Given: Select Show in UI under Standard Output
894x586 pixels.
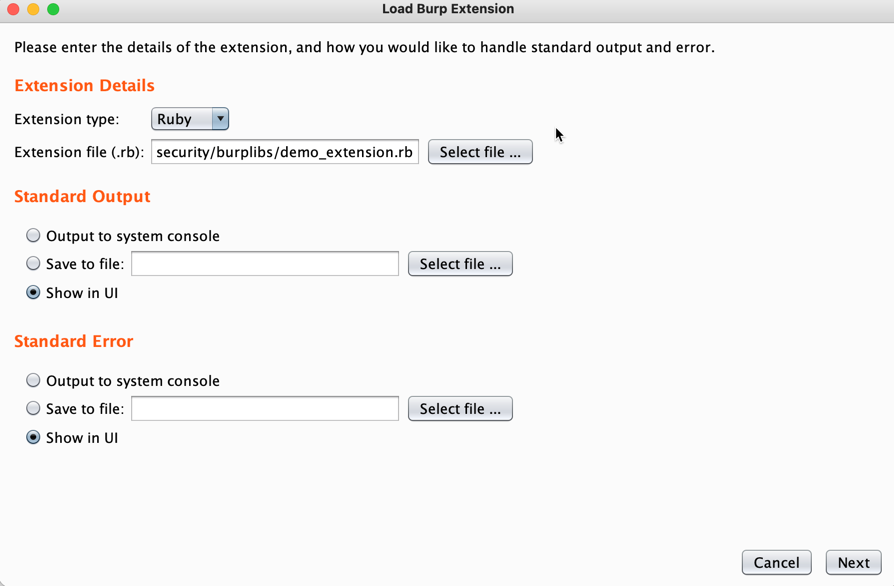Looking at the screenshot, I should point(31,292).
